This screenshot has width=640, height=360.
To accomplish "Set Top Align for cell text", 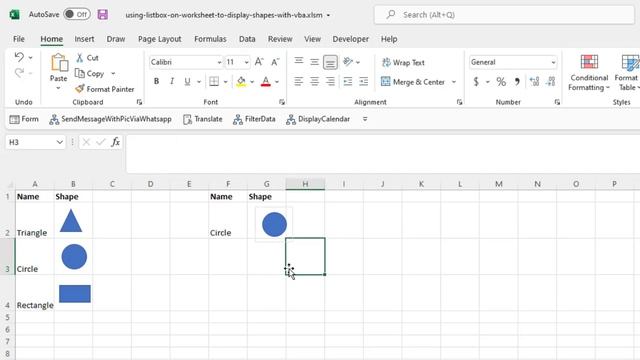I will 299,62.
